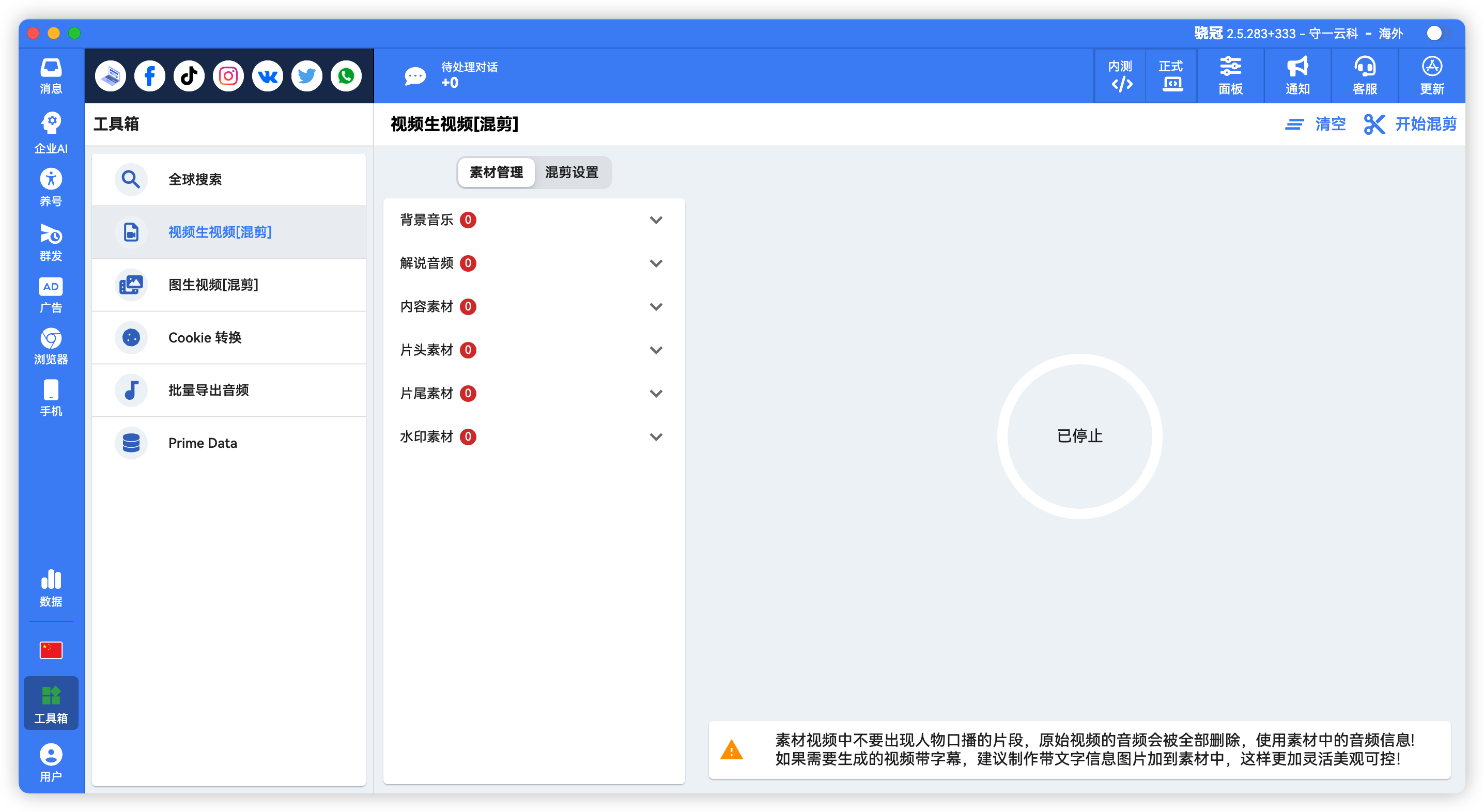Expand the 背景音乐 section
Viewport: 1484px width, 812px height.
click(x=656, y=220)
